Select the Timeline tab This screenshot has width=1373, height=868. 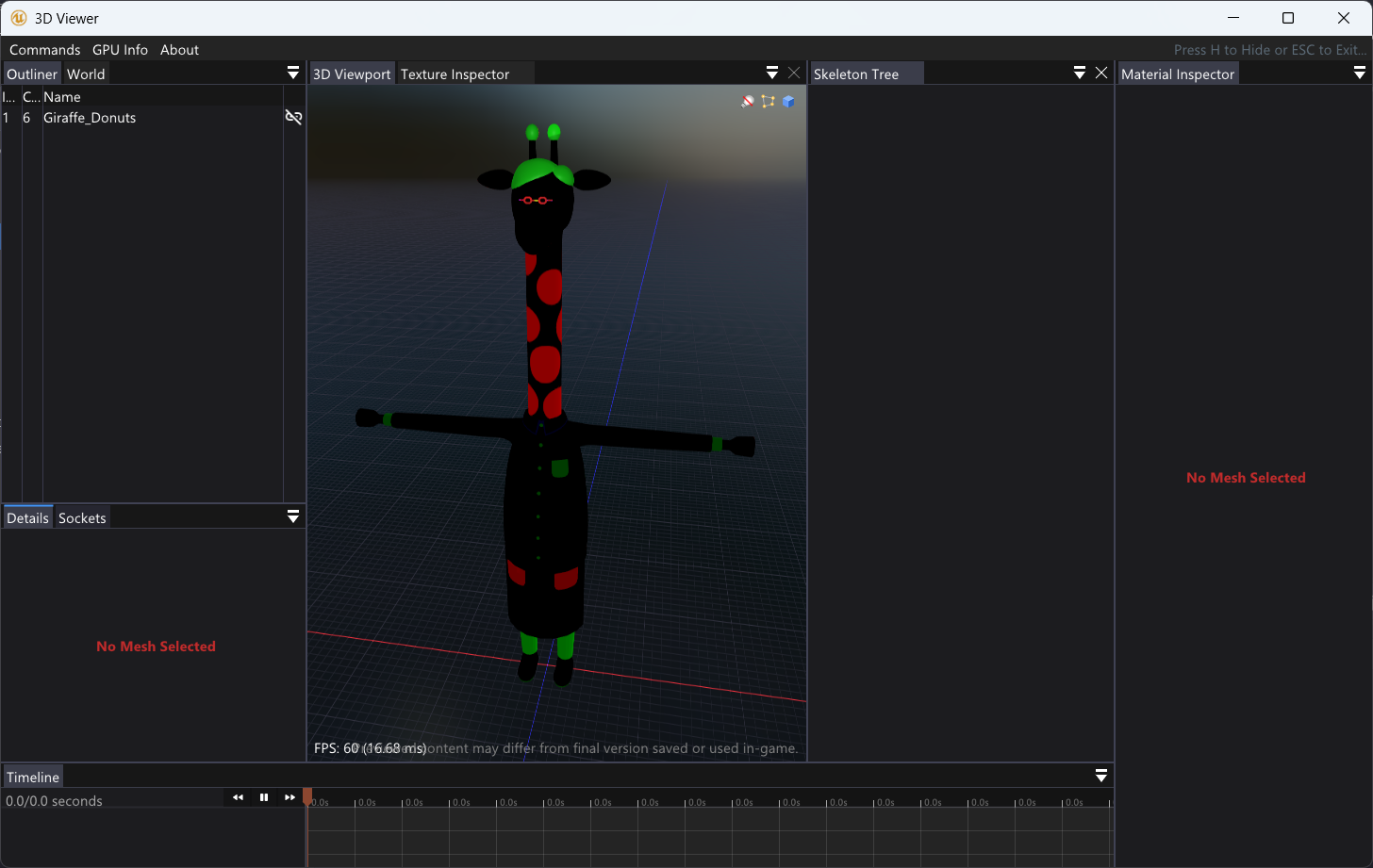pos(33,777)
